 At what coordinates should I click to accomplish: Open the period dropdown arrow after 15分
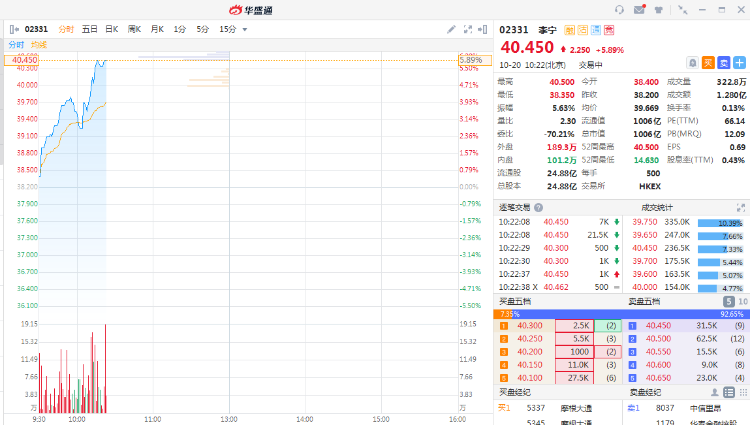point(245,30)
